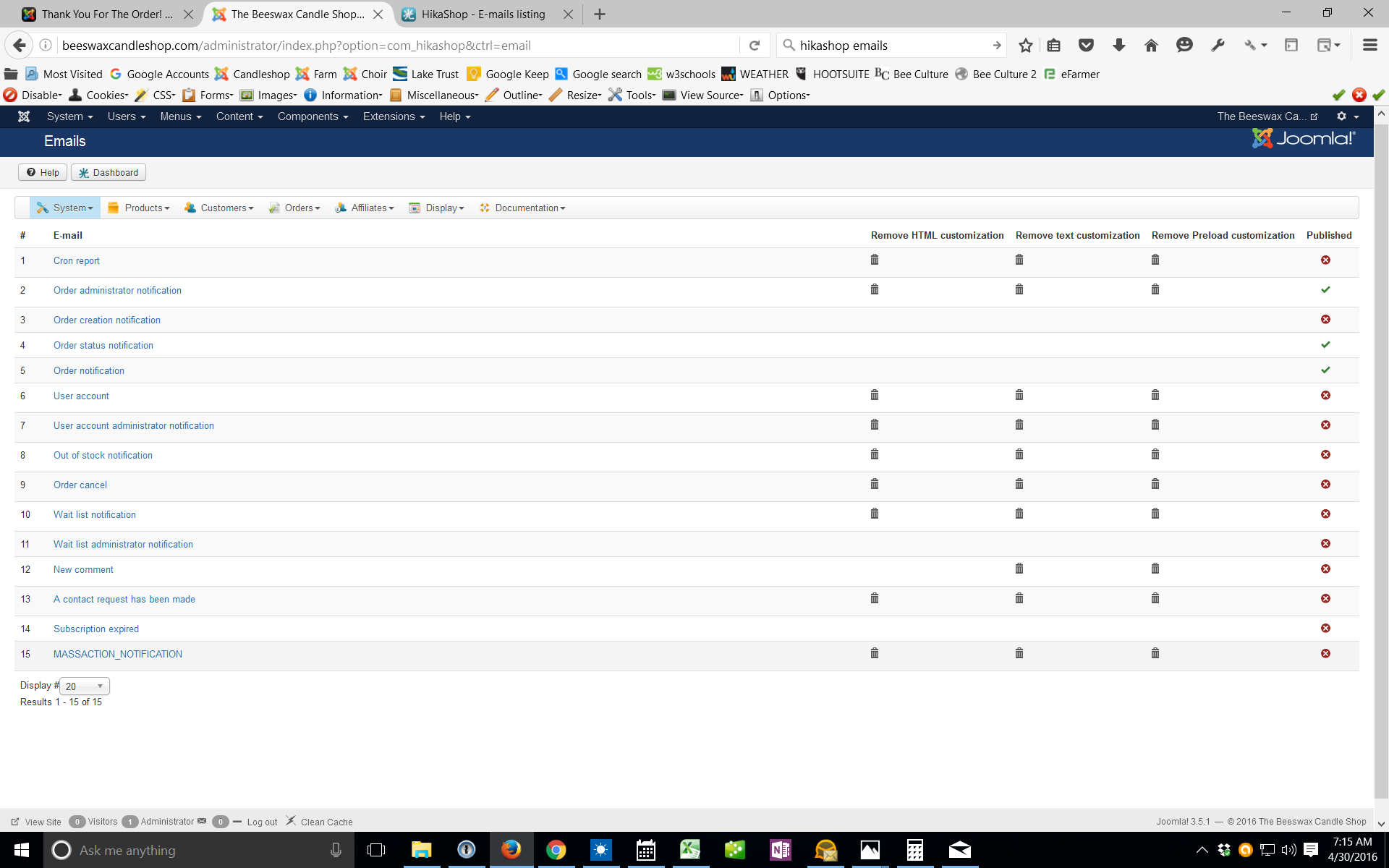Open the Joomla Extensions menu

coord(394,116)
